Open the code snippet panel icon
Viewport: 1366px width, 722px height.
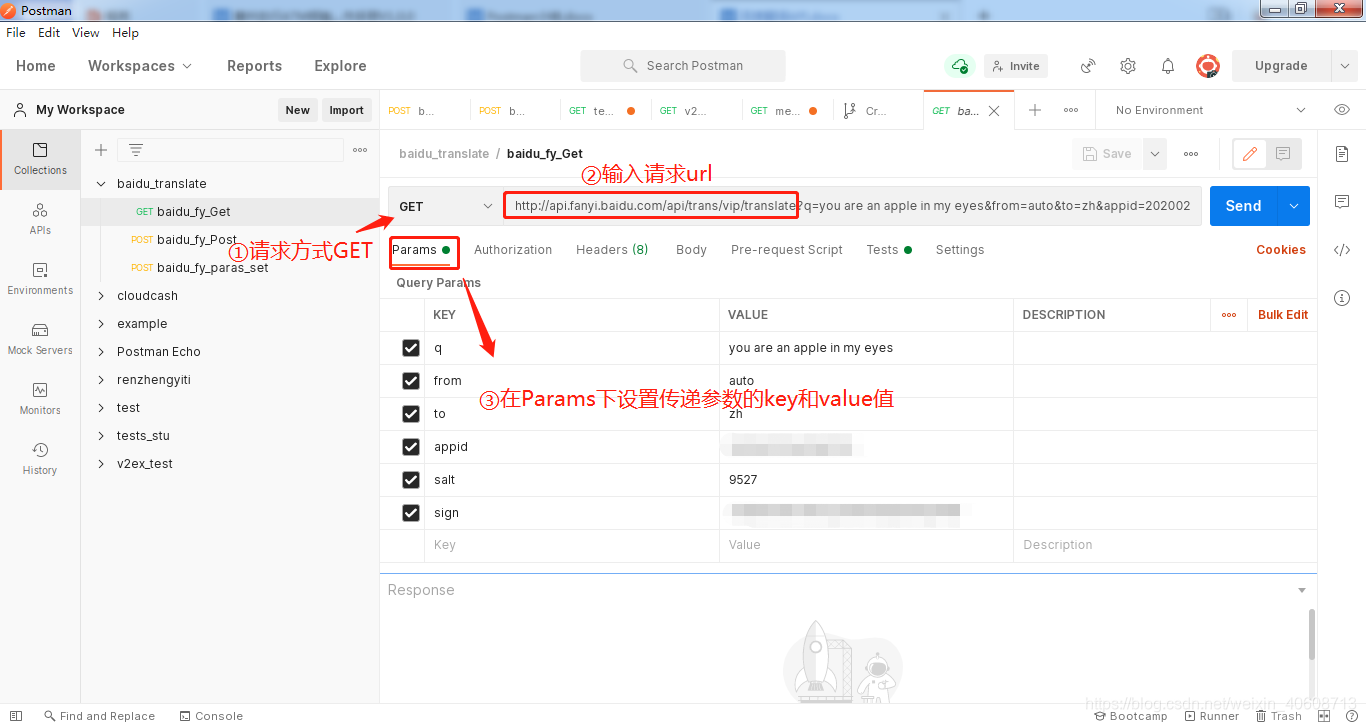click(1342, 250)
